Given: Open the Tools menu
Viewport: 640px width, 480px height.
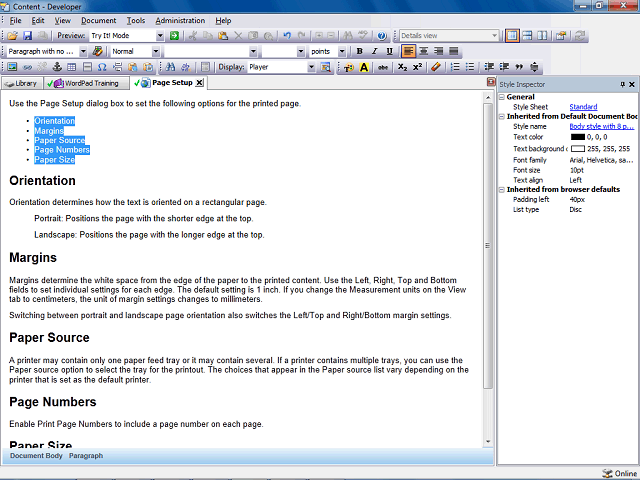Looking at the screenshot, I should 136,20.
